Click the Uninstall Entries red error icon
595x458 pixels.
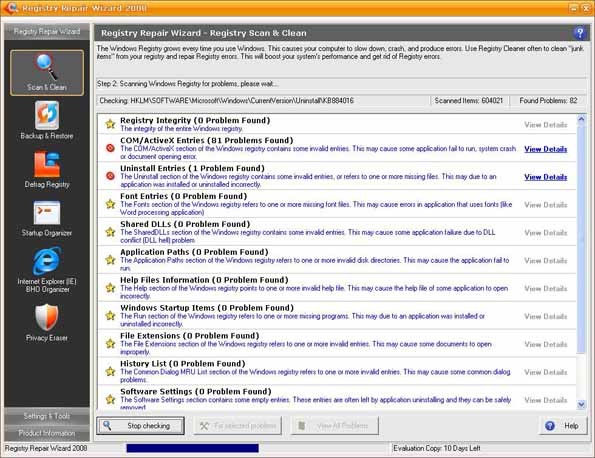pos(110,176)
